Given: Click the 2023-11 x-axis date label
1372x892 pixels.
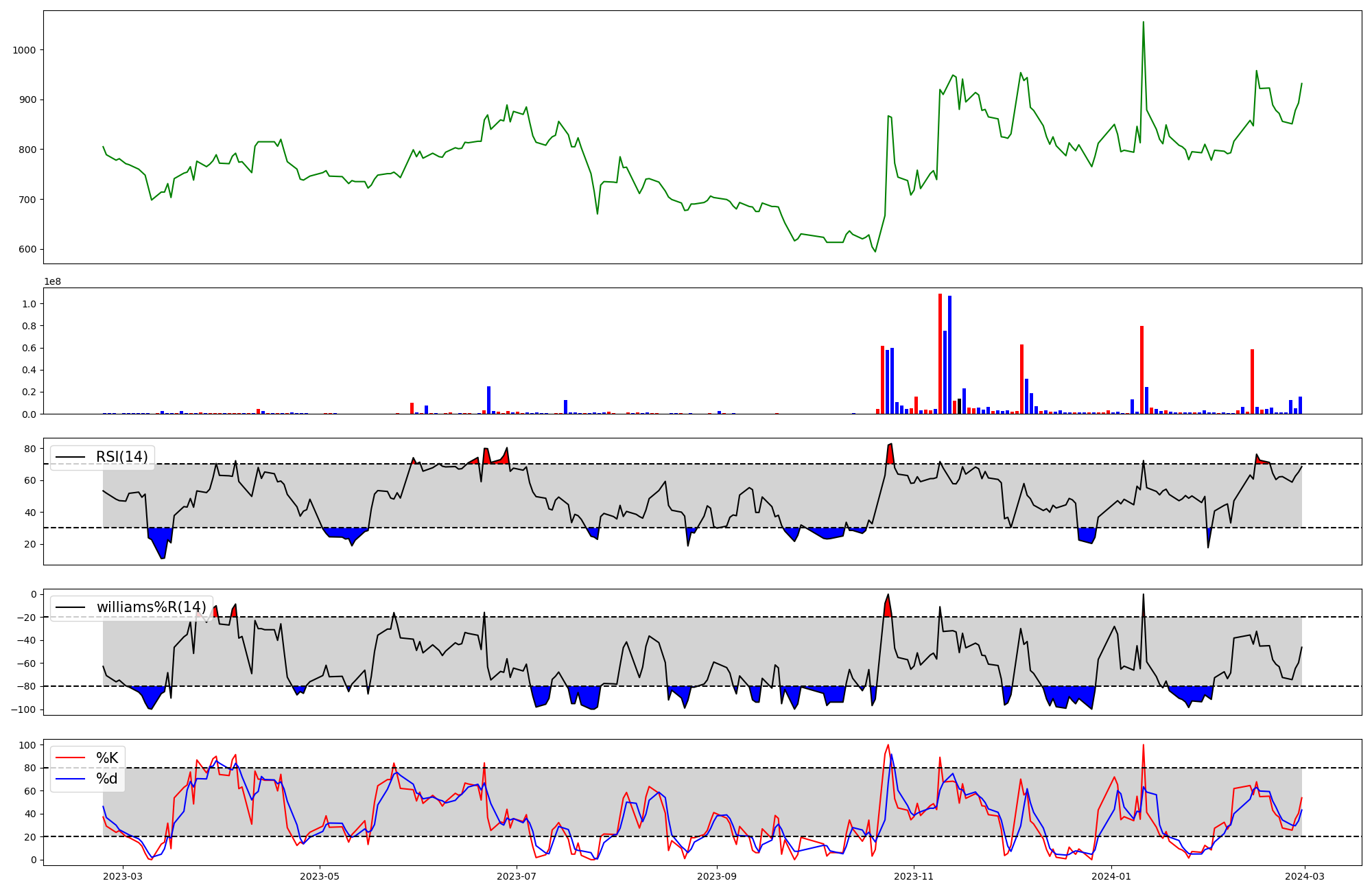Looking at the screenshot, I should pyautogui.click(x=914, y=876).
